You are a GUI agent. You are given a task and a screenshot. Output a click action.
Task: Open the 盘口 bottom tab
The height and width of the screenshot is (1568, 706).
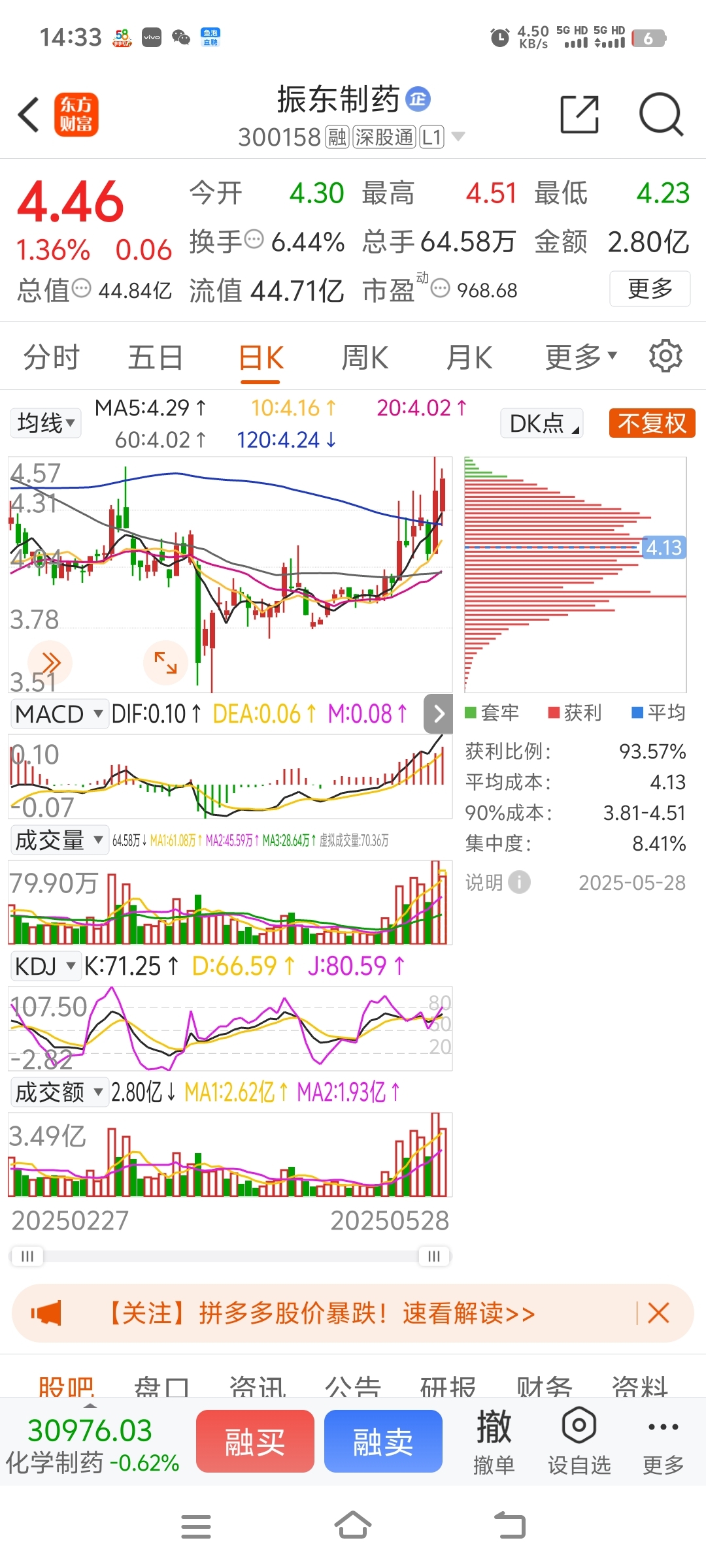click(161, 1385)
